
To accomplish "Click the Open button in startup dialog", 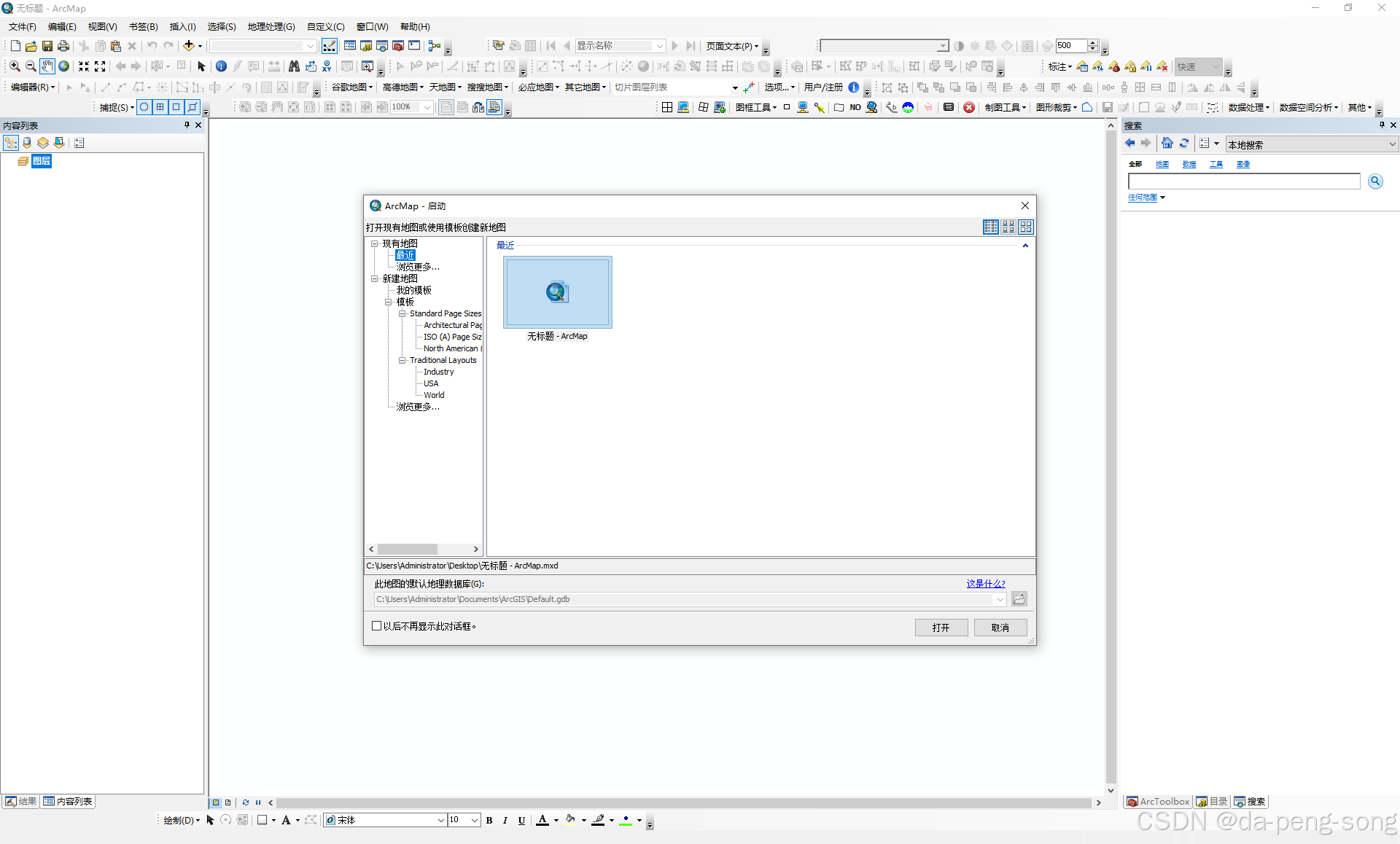I will point(941,628).
